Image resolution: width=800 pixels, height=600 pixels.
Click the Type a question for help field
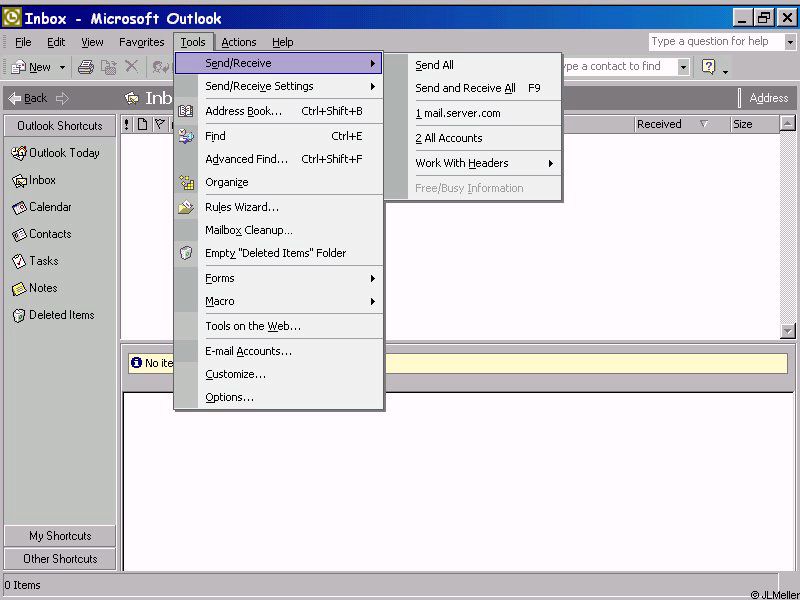click(x=714, y=42)
